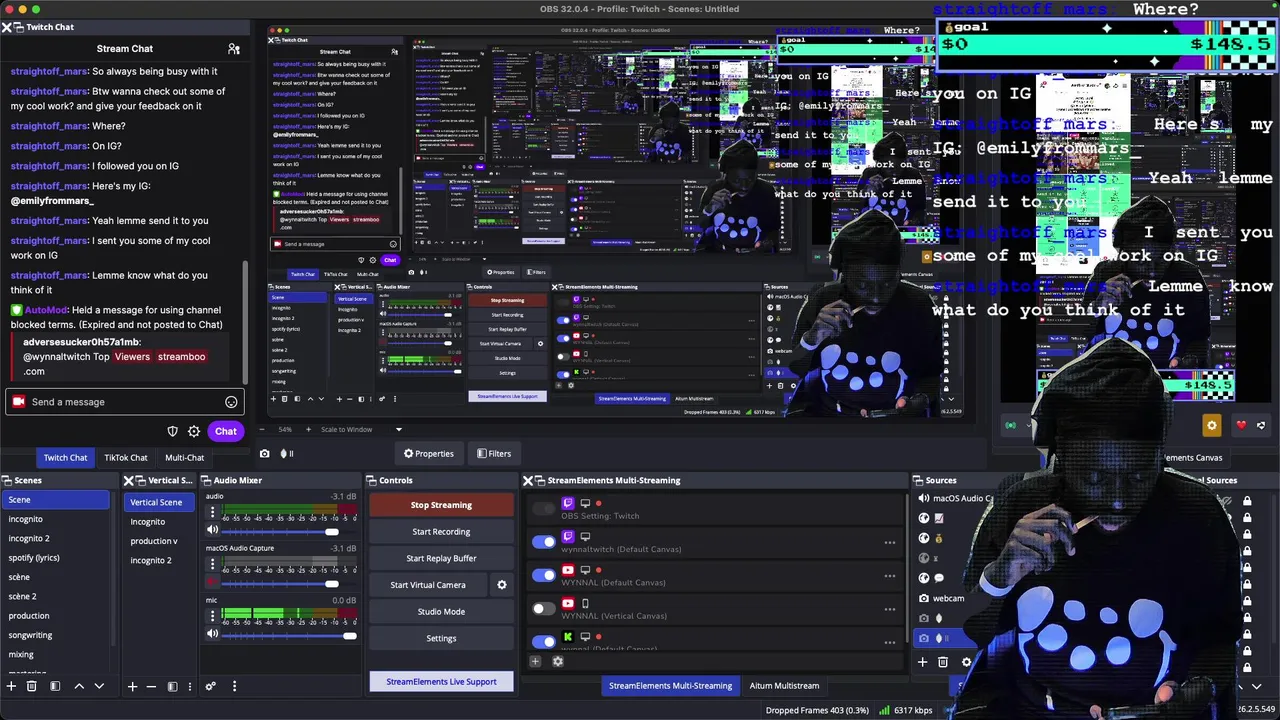The width and height of the screenshot is (1280, 720).
Task: Open chat shield mode icon
Action: click(x=172, y=431)
